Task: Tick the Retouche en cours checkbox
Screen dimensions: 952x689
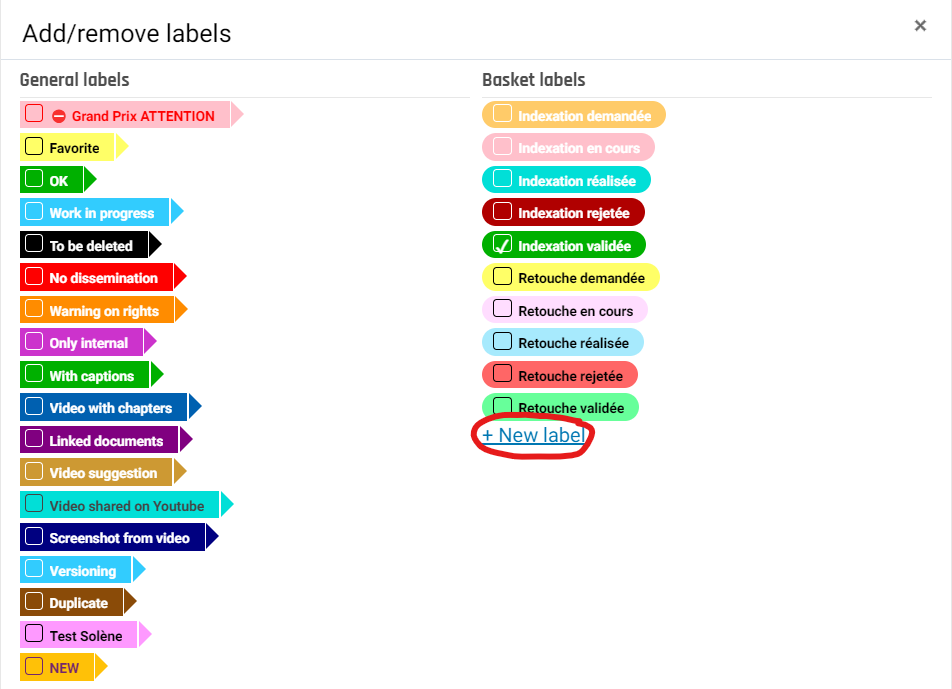Action: coord(502,310)
